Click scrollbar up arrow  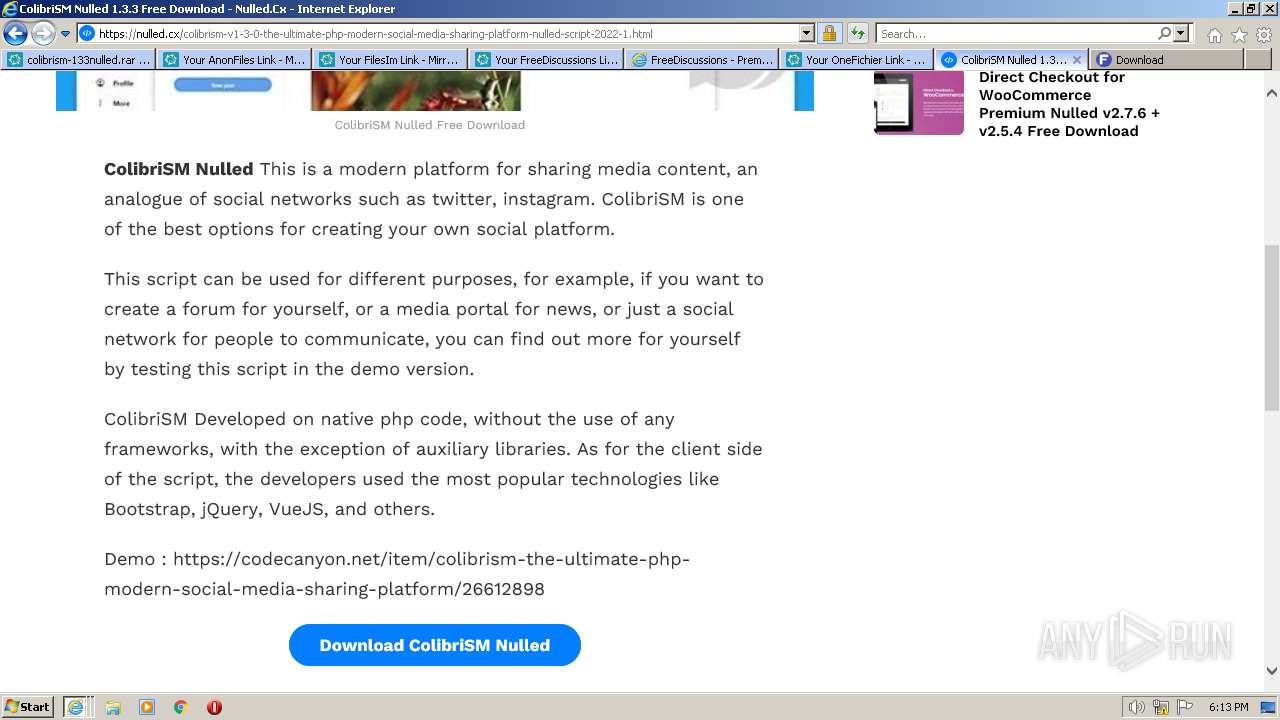1272,93
